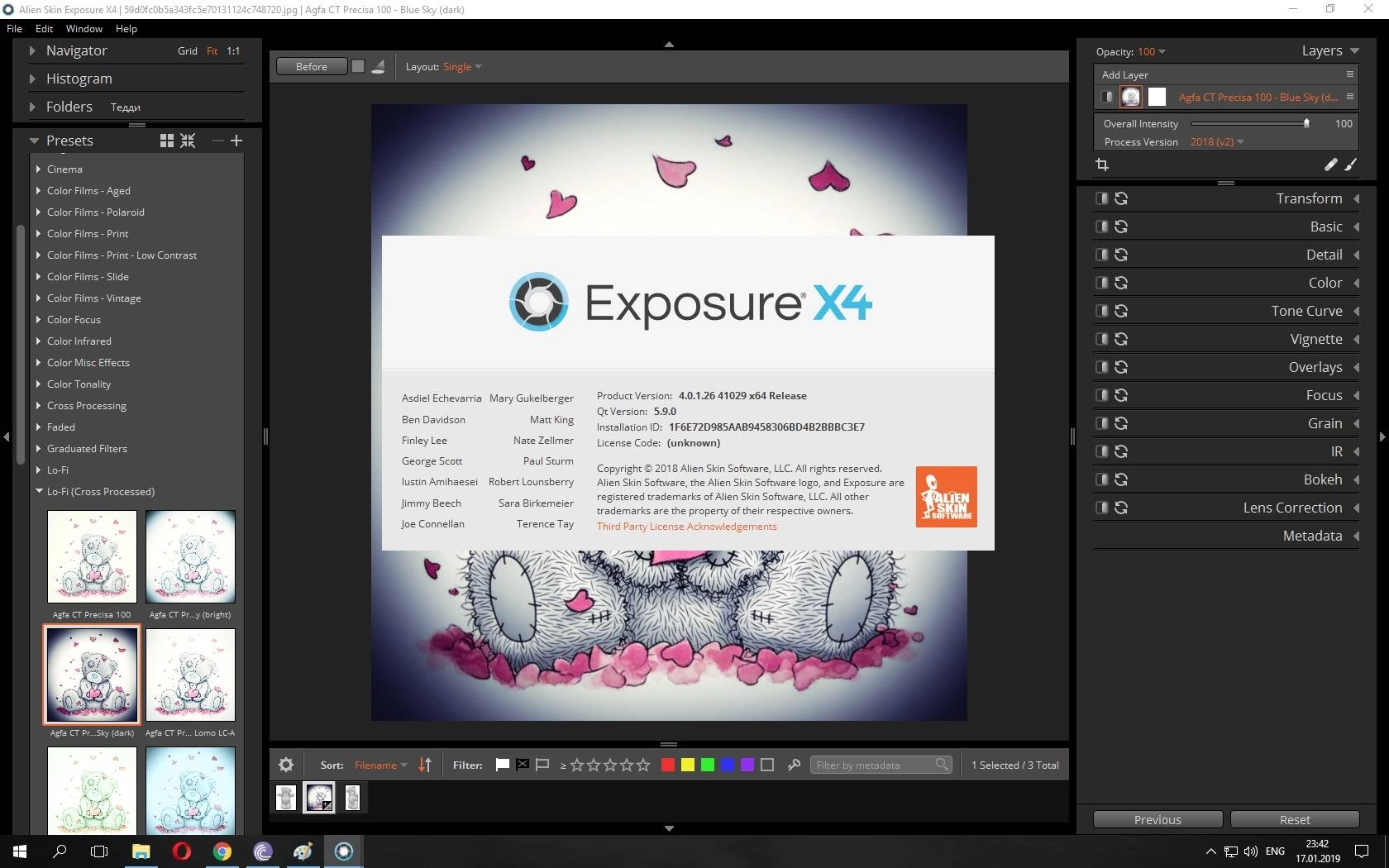
Task: Filter by green color label
Action: click(x=708, y=765)
